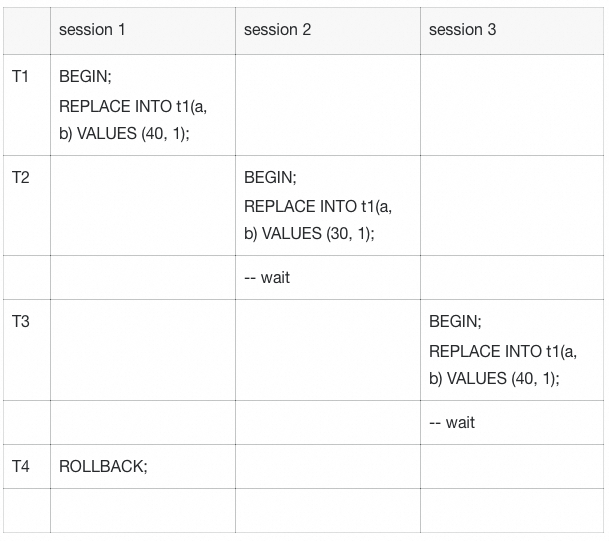Click BEGIN; in session 3 at T3
609x541 pixels.
point(455,322)
